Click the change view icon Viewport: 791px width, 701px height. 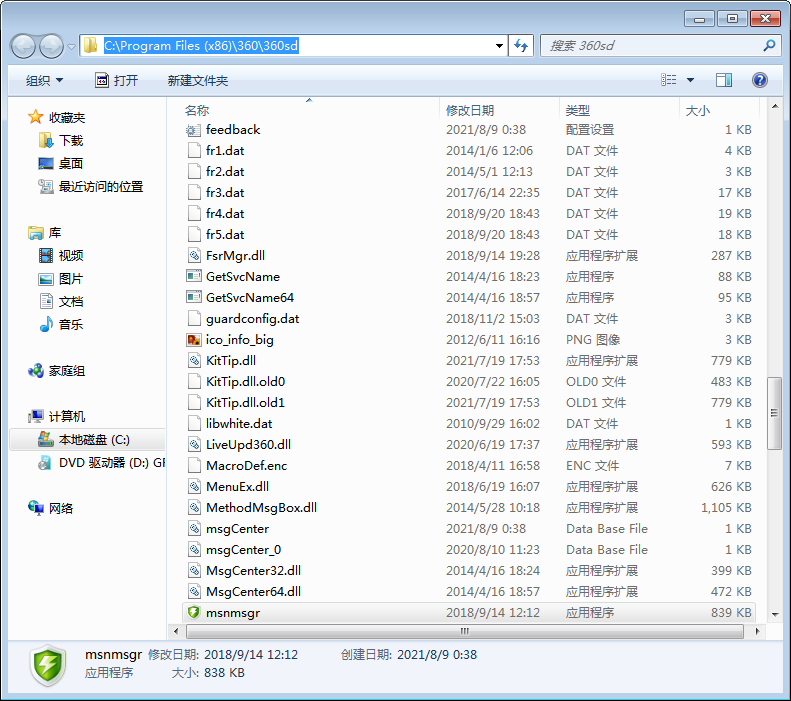click(x=668, y=80)
